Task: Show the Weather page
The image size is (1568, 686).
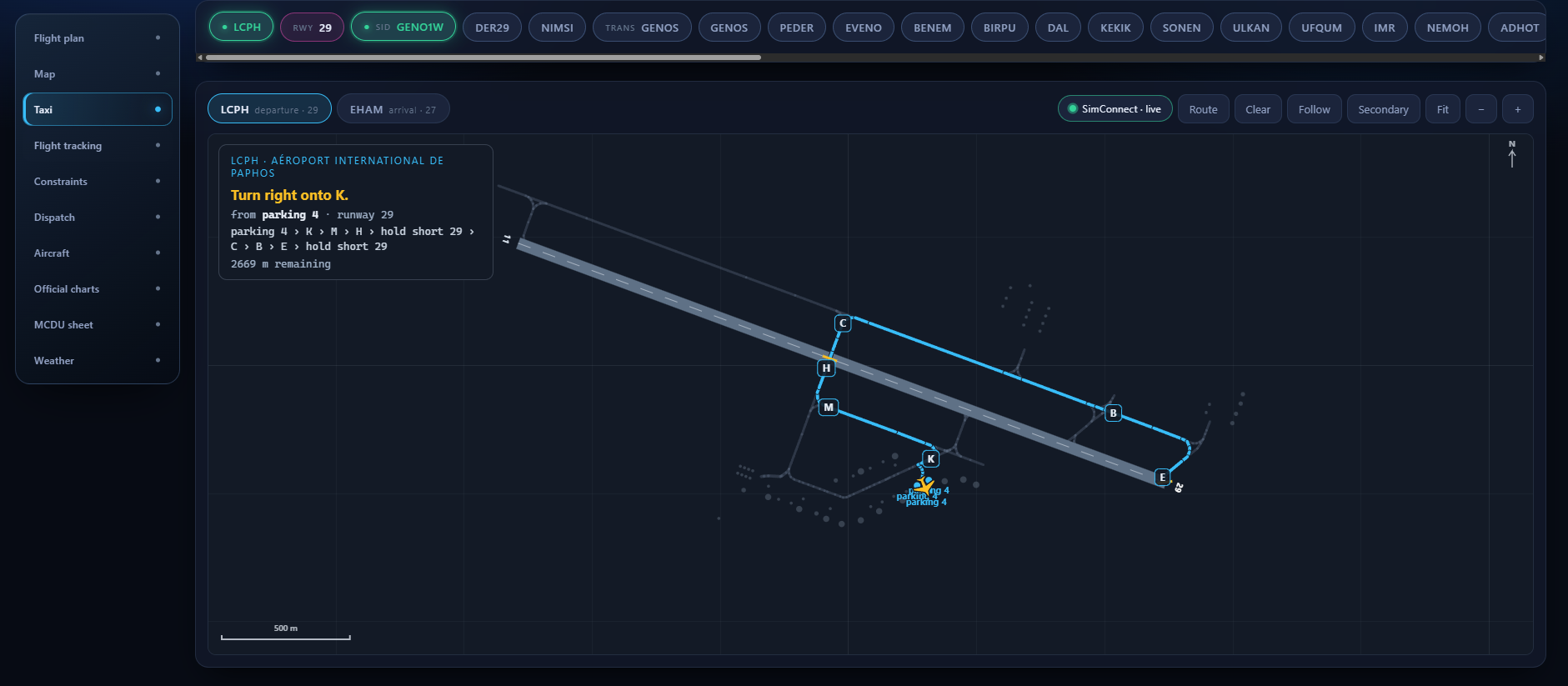Action: [x=98, y=361]
